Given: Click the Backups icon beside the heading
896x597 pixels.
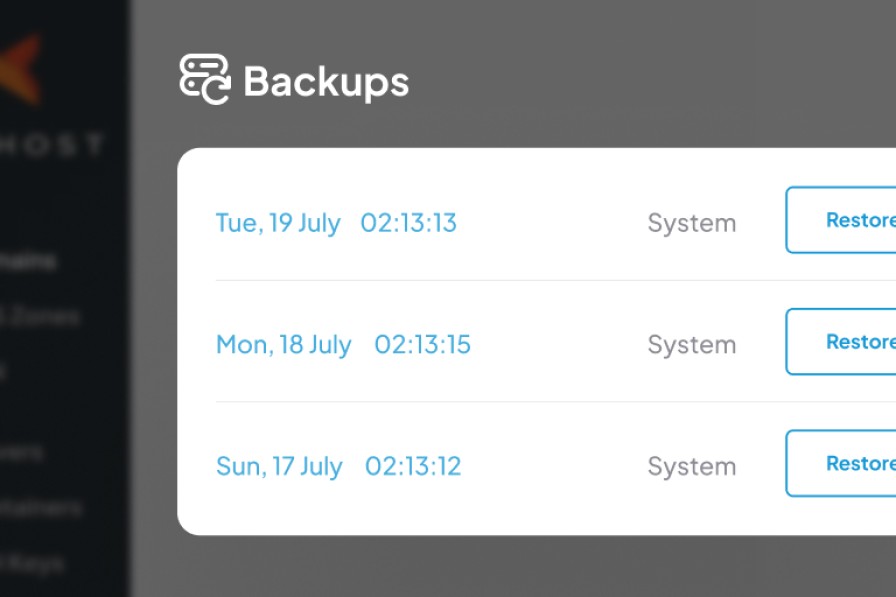Looking at the screenshot, I should 205,79.
